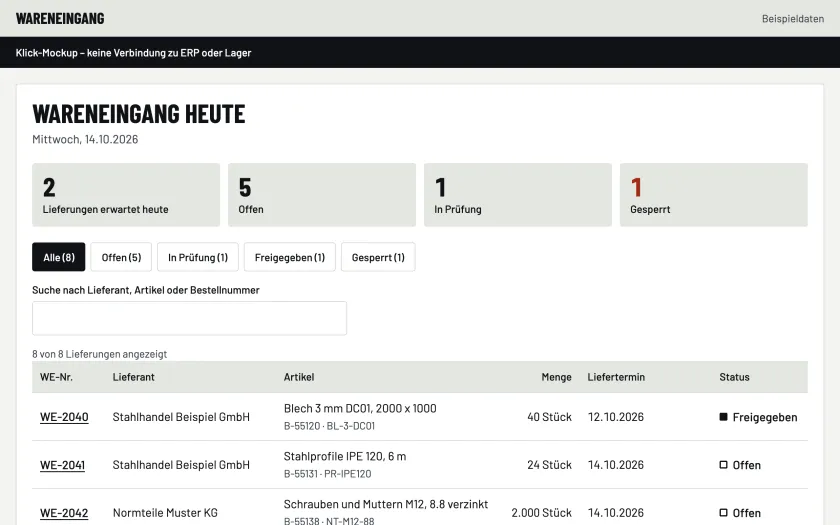
Task: Click the Offen status icon for WE-2042
Action: [x=723, y=513]
